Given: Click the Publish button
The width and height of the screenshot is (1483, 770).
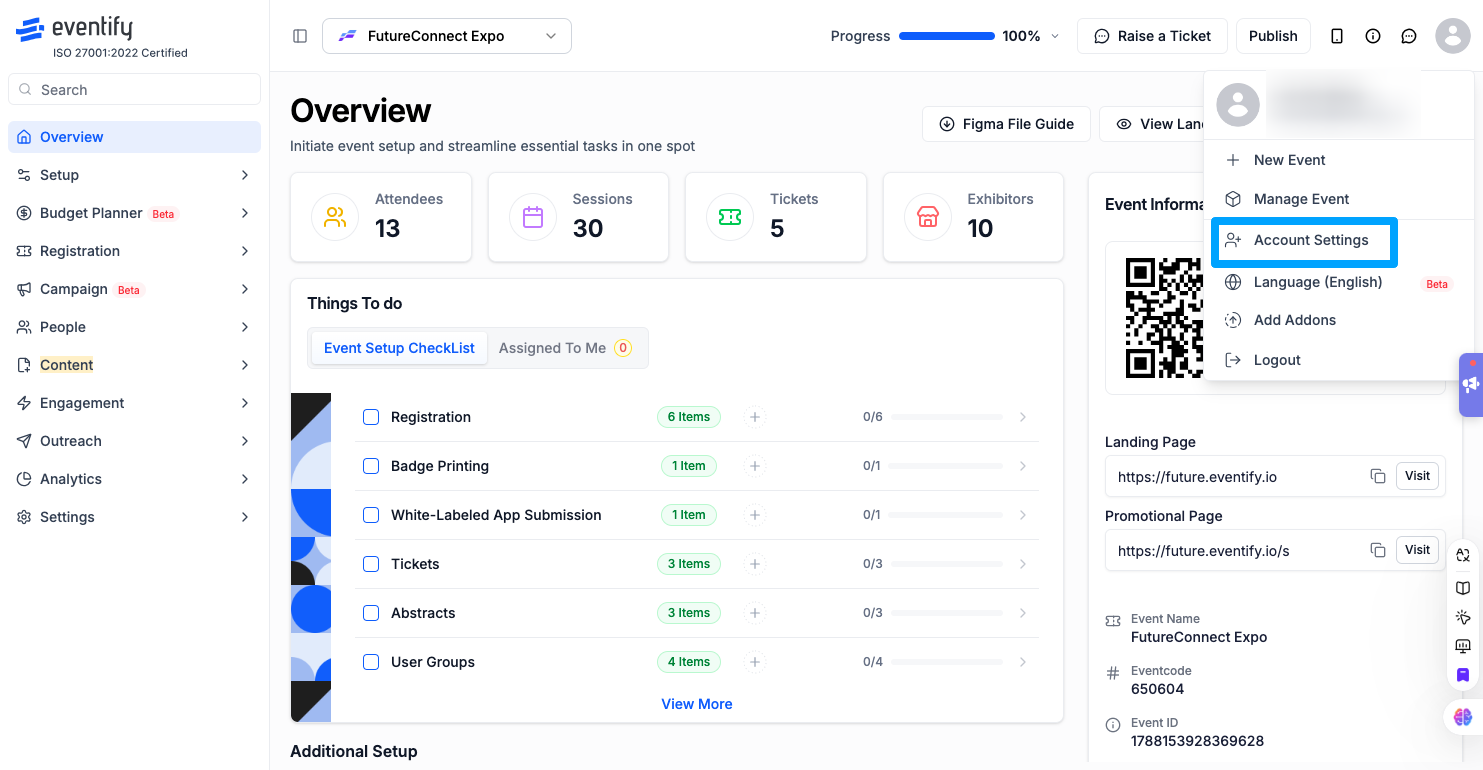Looking at the screenshot, I should (1273, 36).
